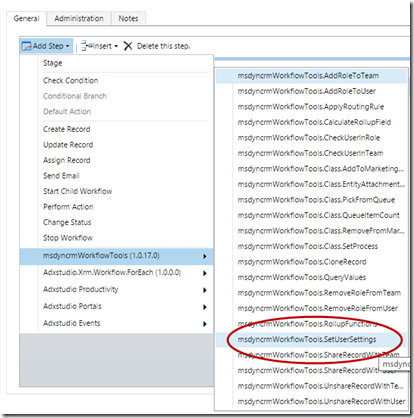Expand Adxstudio Productivity submenu arrow
414x418 pixels.
(205, 290)
